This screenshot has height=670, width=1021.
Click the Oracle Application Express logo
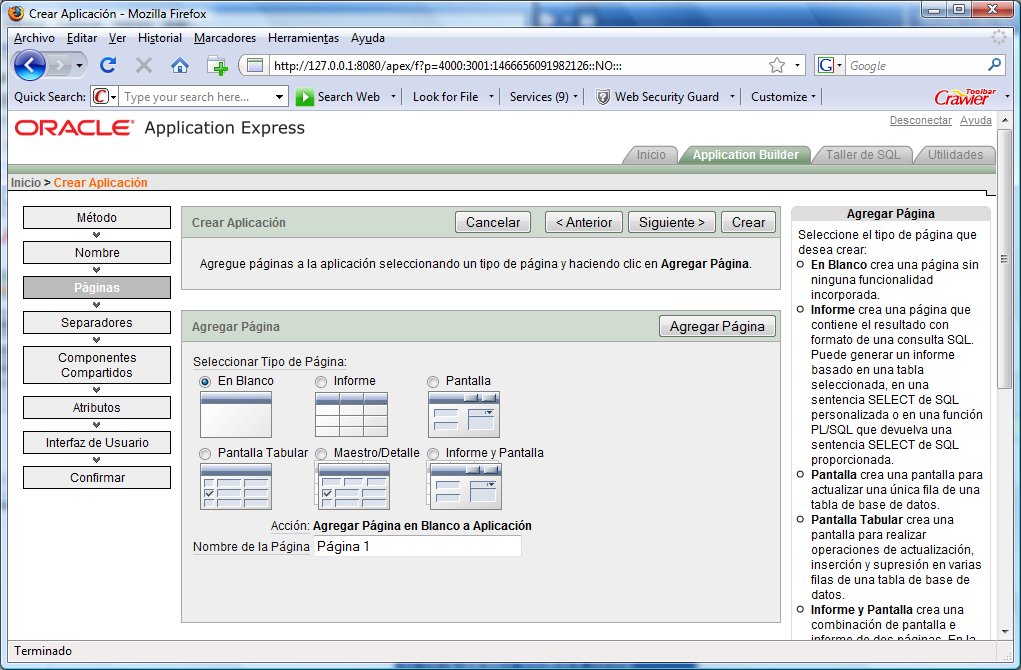coord(160,128)
